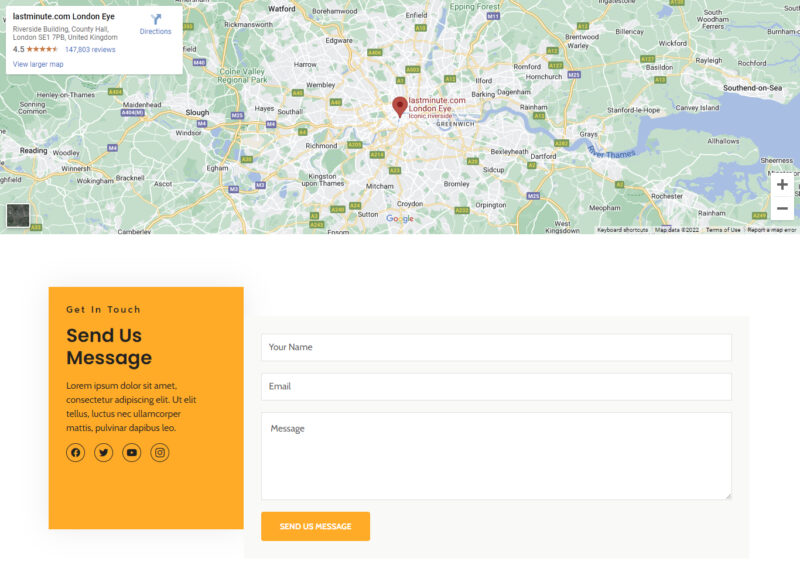Click the Message box resize handle
This screenshot has height=582, width=800.
(727, 495)
